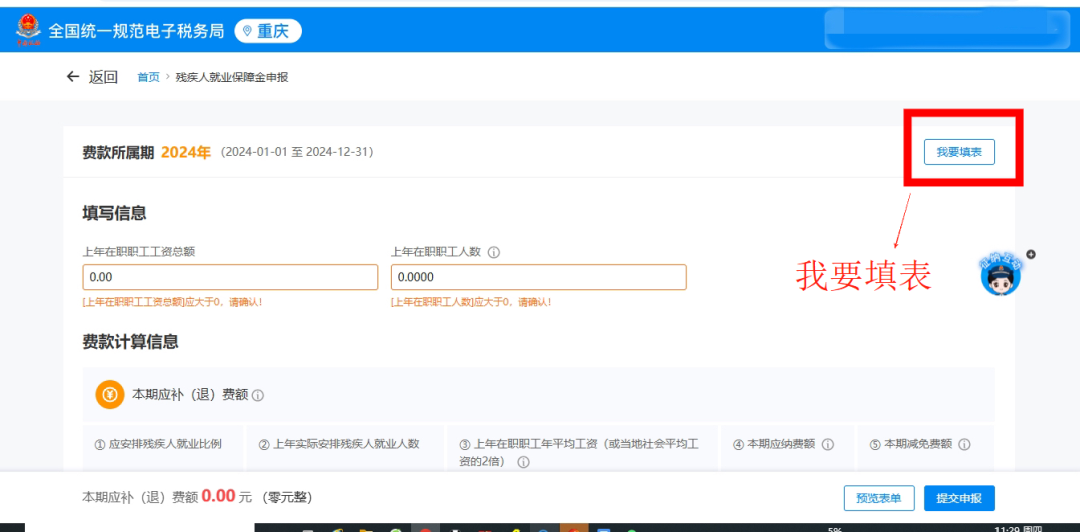Show info for 上年在职职工年平均工资
This screenshot has width=1080, height=532.
[x=523, y=462]
